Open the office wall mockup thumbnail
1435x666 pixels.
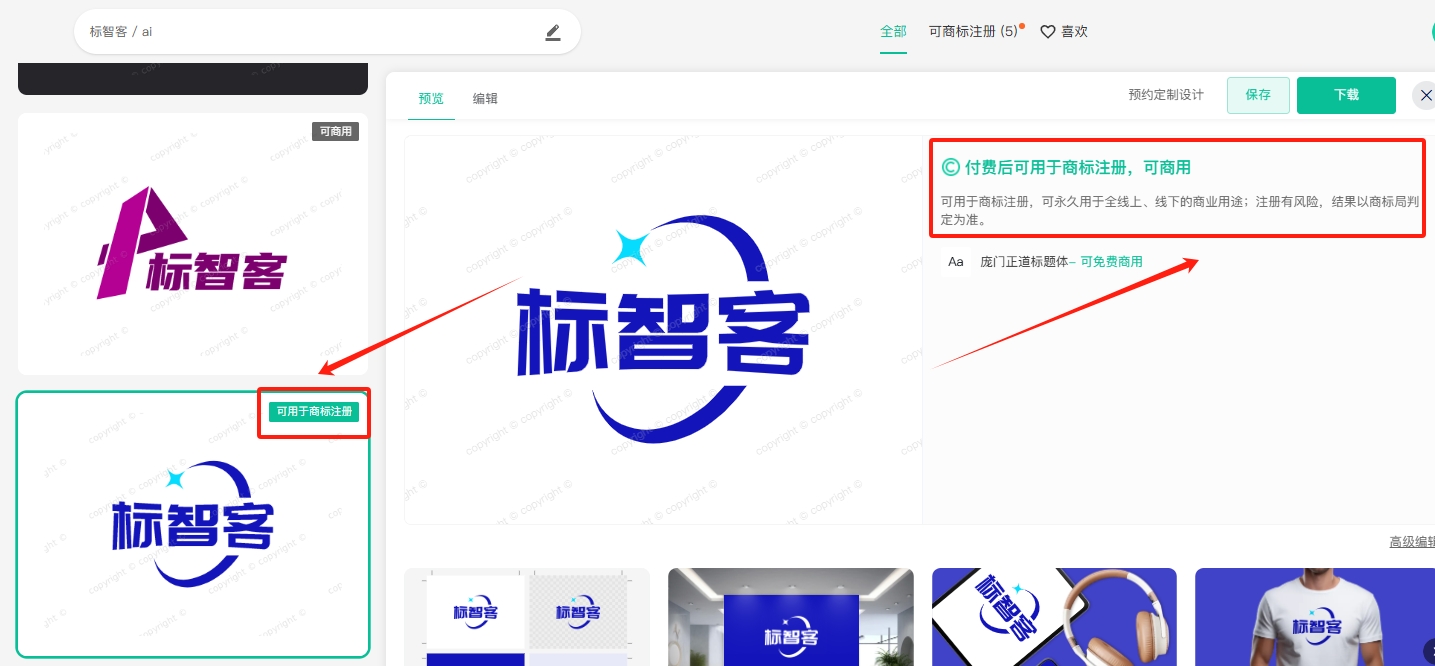(791, 617)
